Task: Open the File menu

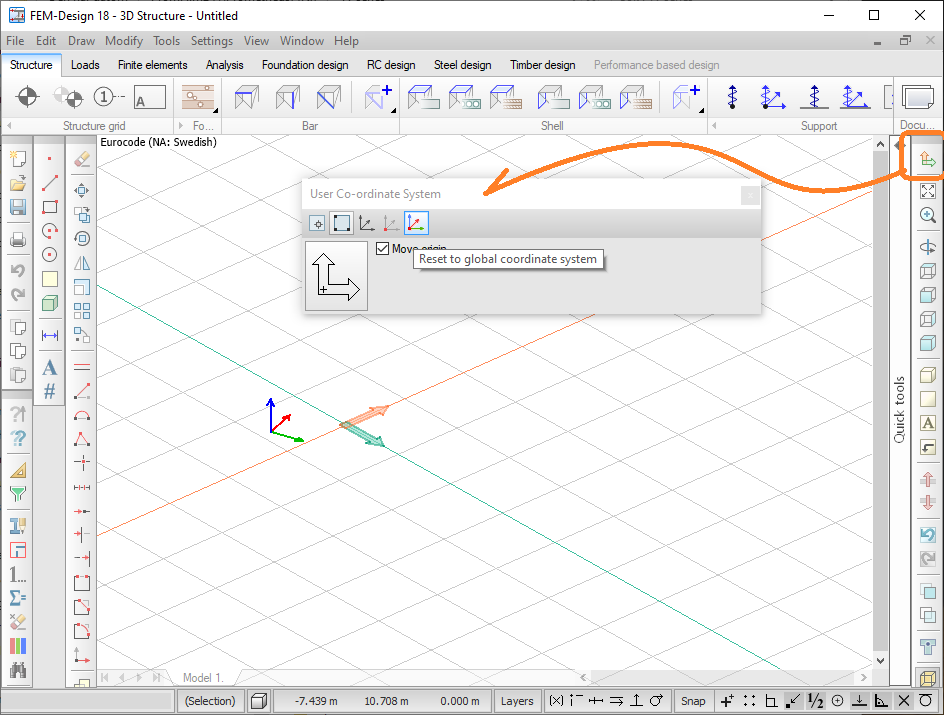Action: [15, 41]
